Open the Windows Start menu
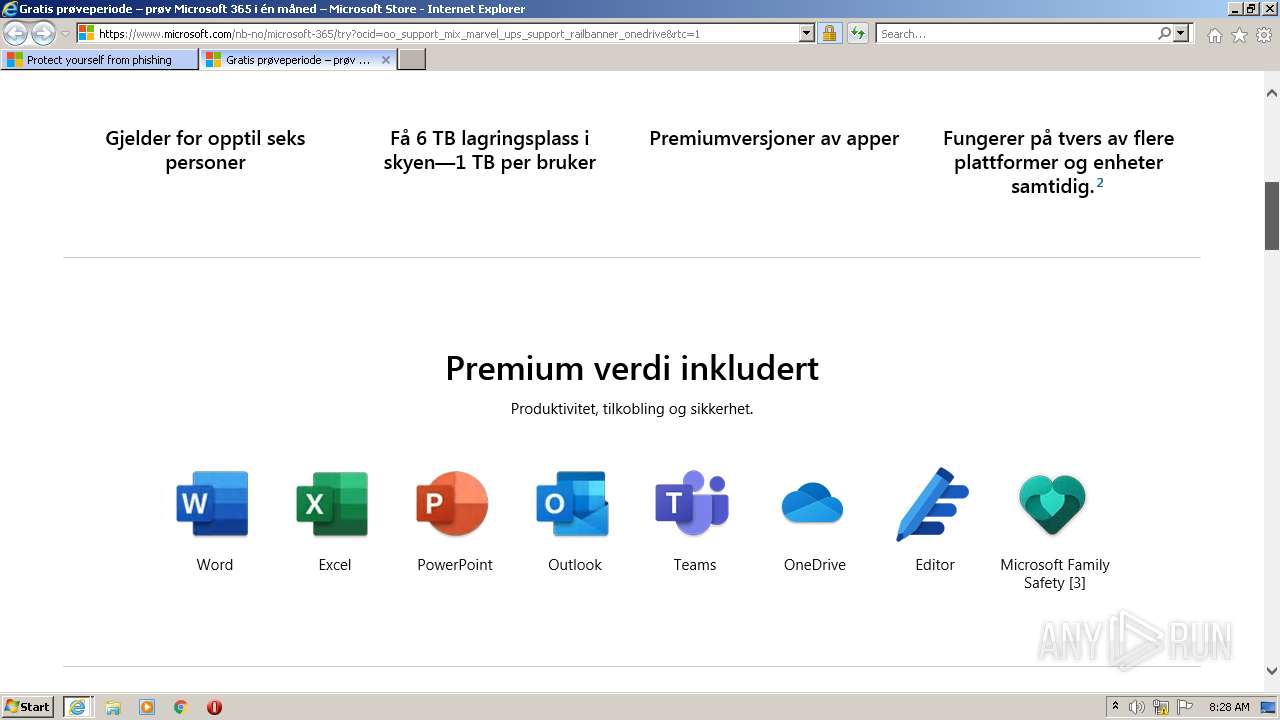1280x720 pixels. click(28, 707)
